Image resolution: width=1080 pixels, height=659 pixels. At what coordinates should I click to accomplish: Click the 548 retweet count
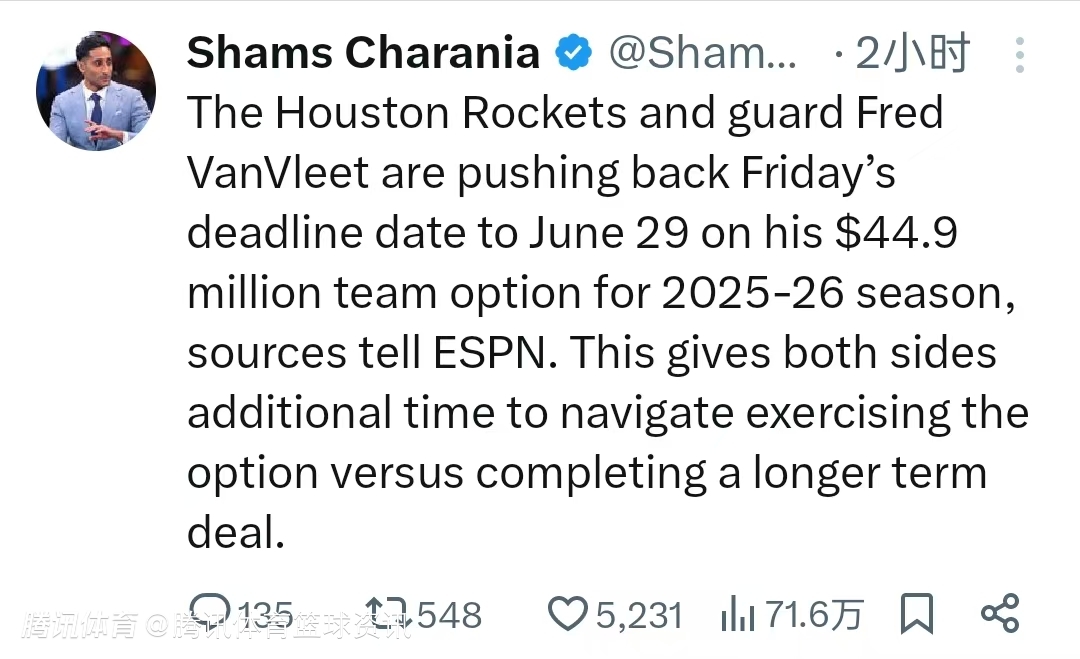coord(449,614)
